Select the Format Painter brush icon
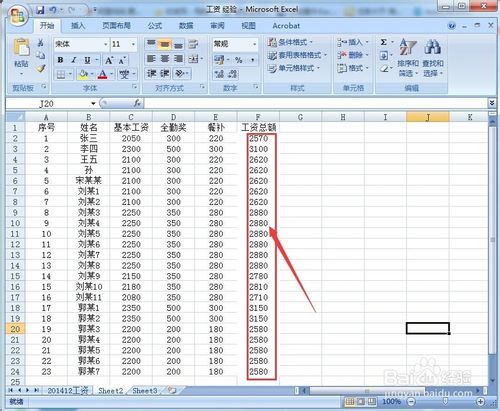The height and width of the screenshot is (411, 500). pyautogui.click(x=41, y=69)
